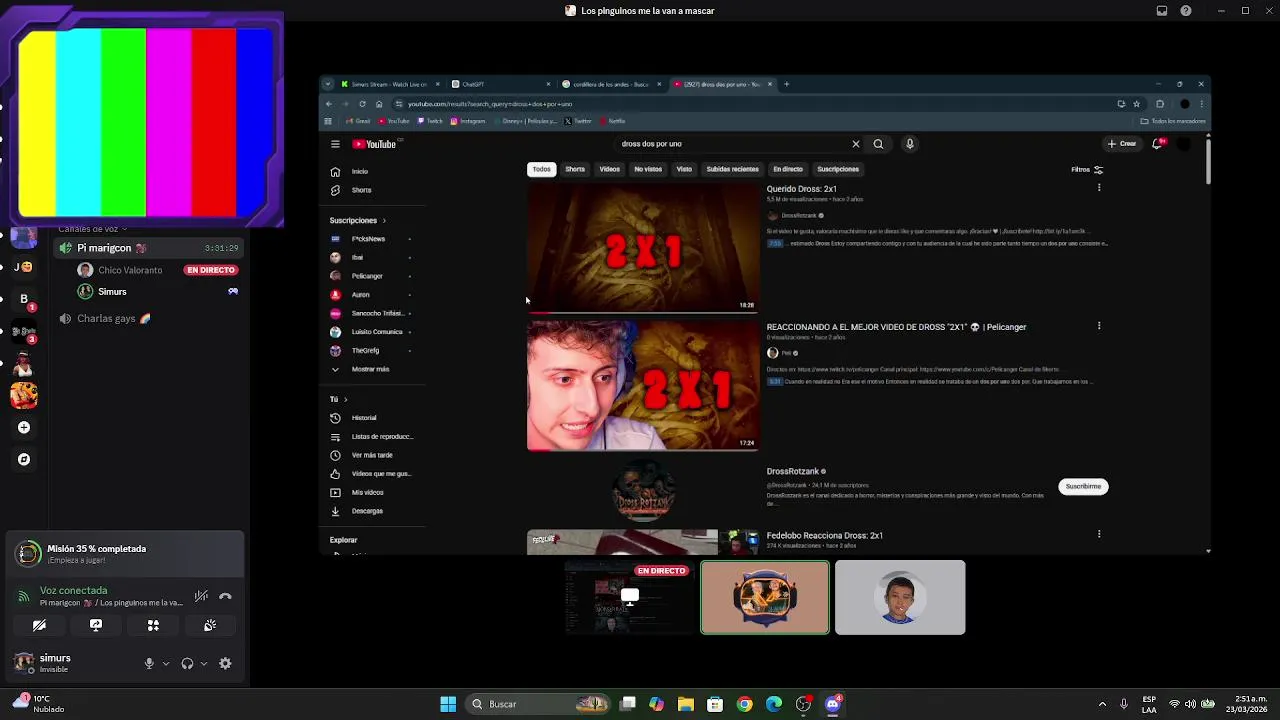This screenshot has height=720, width=1280.
Task: Deafen Discord headphones
Action: (187, 663)
